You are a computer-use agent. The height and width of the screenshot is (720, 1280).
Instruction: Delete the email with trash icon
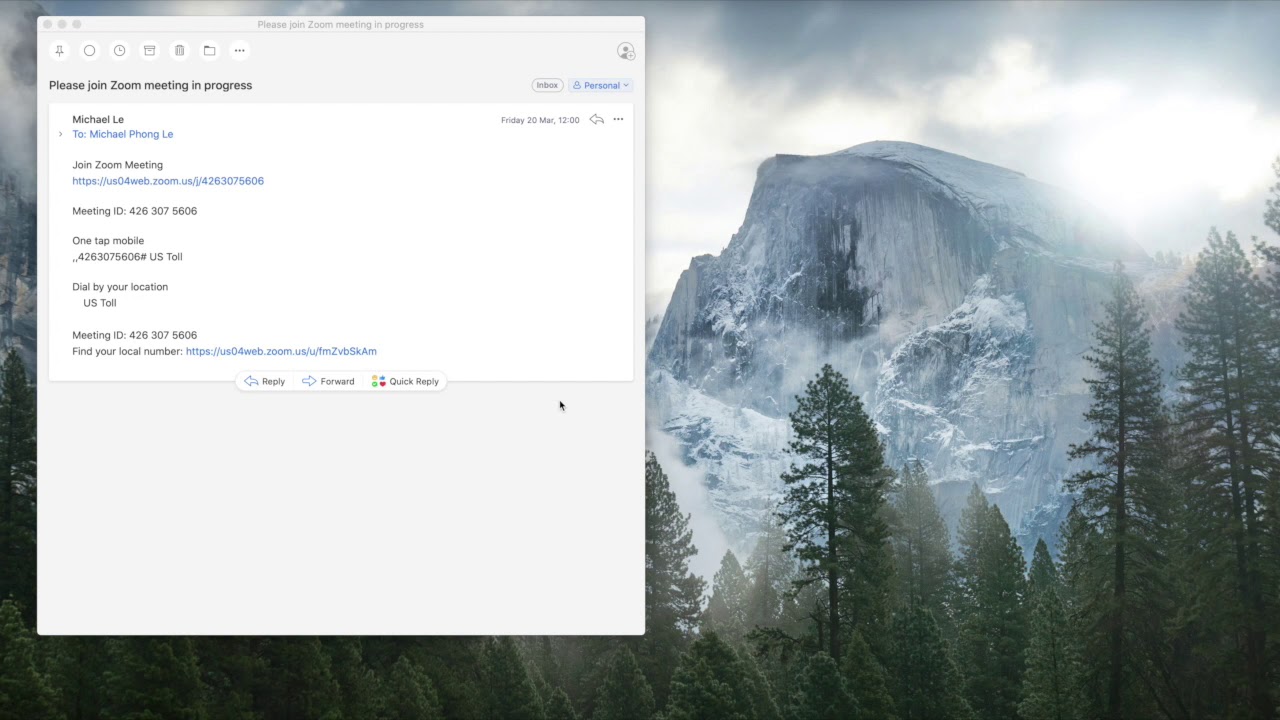[x=179, y=51]
